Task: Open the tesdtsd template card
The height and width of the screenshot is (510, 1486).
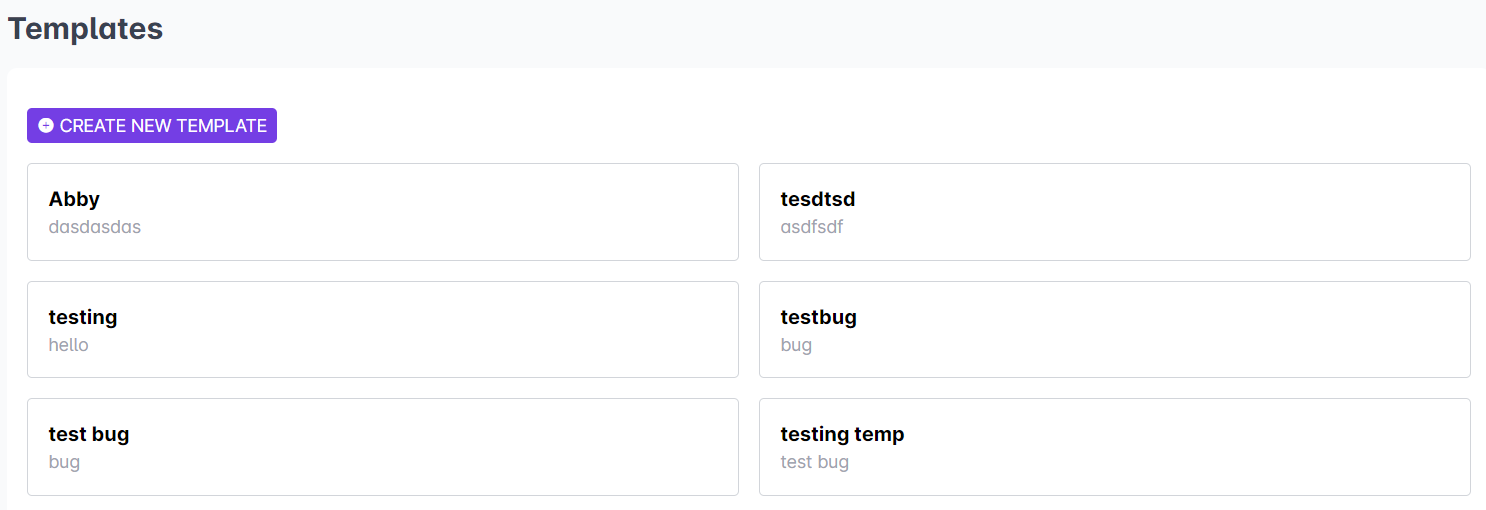Action: pyautogui.click(x=1114, y=212)
